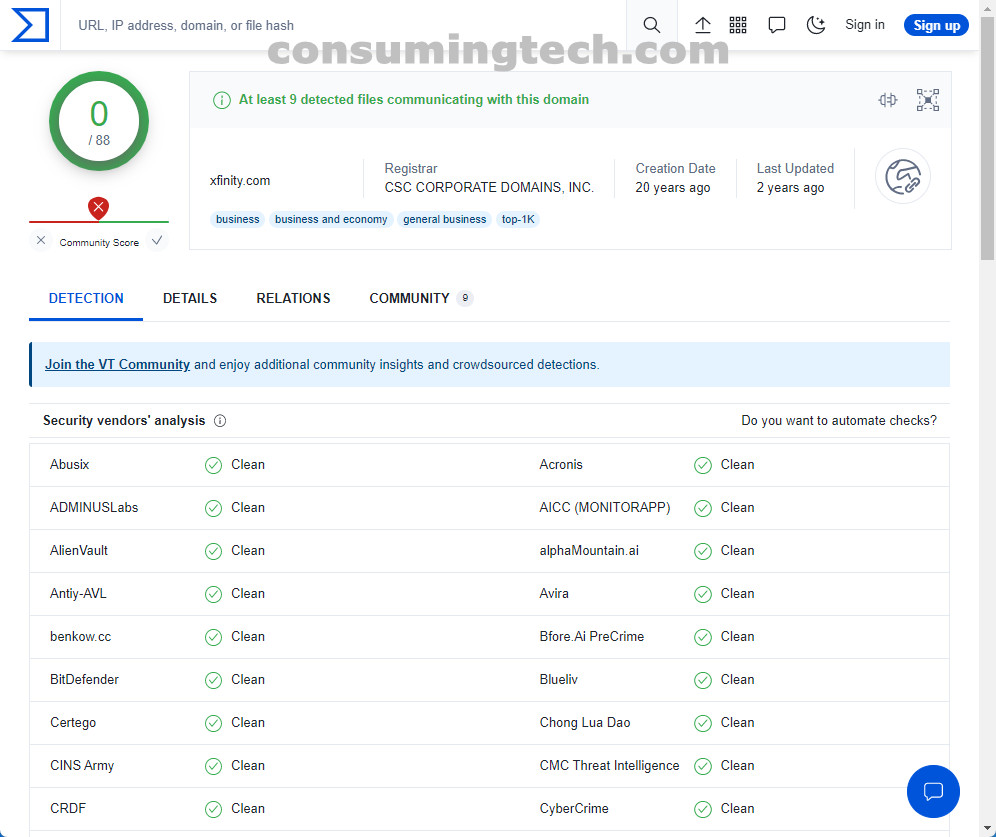Viewport: 996px width, 837px height.
Task: Click the Sign in link
Action: pyautogui.click(x=865, y=25)
